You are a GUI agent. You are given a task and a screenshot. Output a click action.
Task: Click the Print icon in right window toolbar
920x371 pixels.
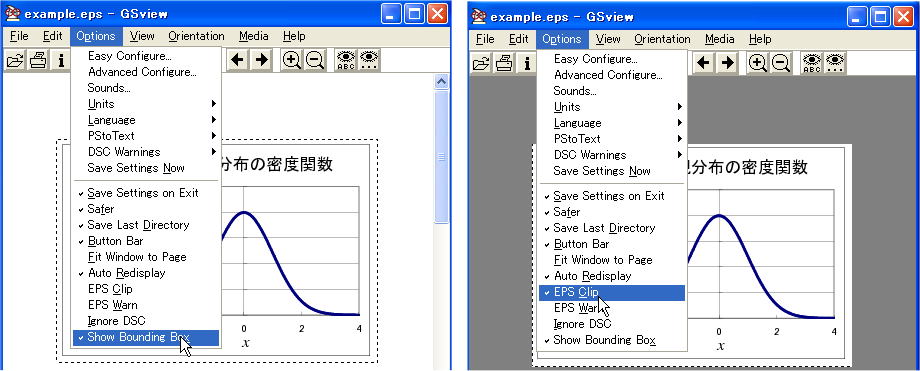(x=504, y=63)
